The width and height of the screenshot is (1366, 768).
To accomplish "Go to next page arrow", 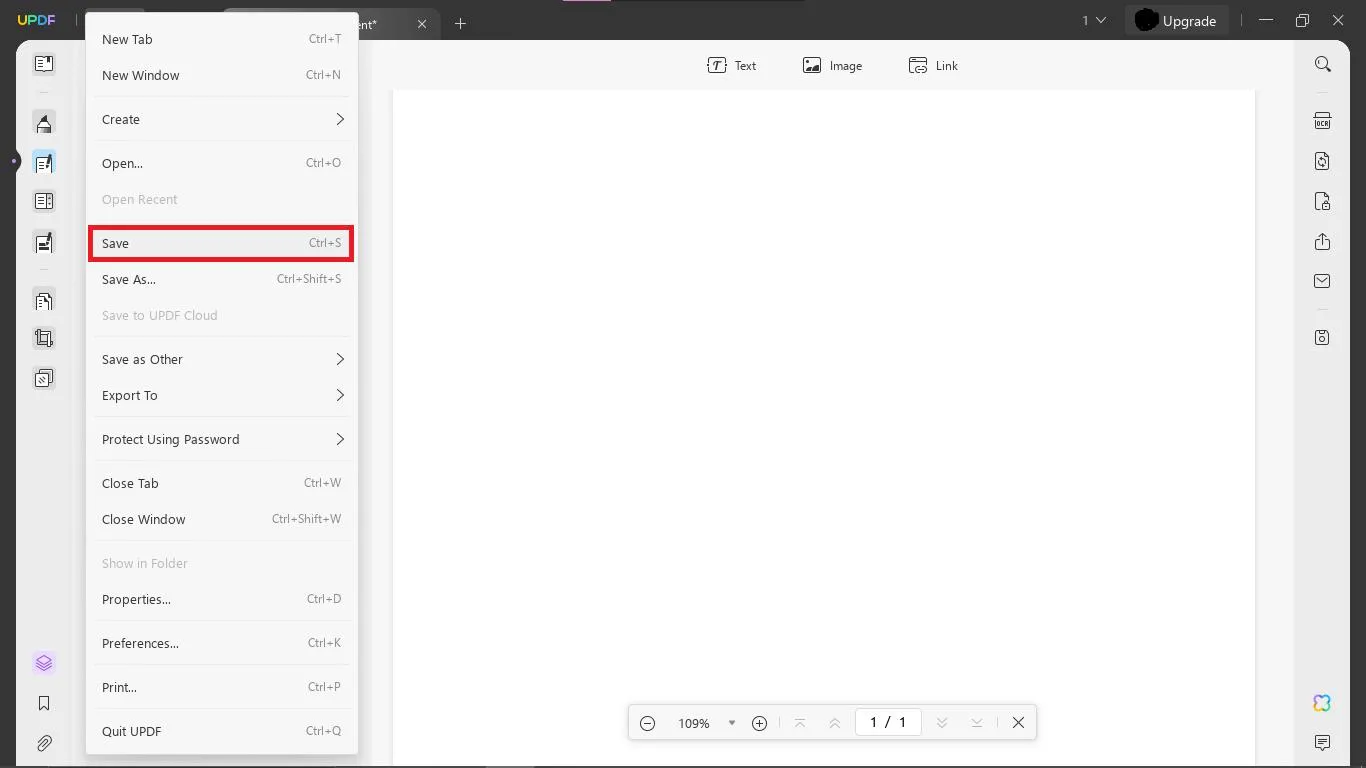I will coord(941,723).
